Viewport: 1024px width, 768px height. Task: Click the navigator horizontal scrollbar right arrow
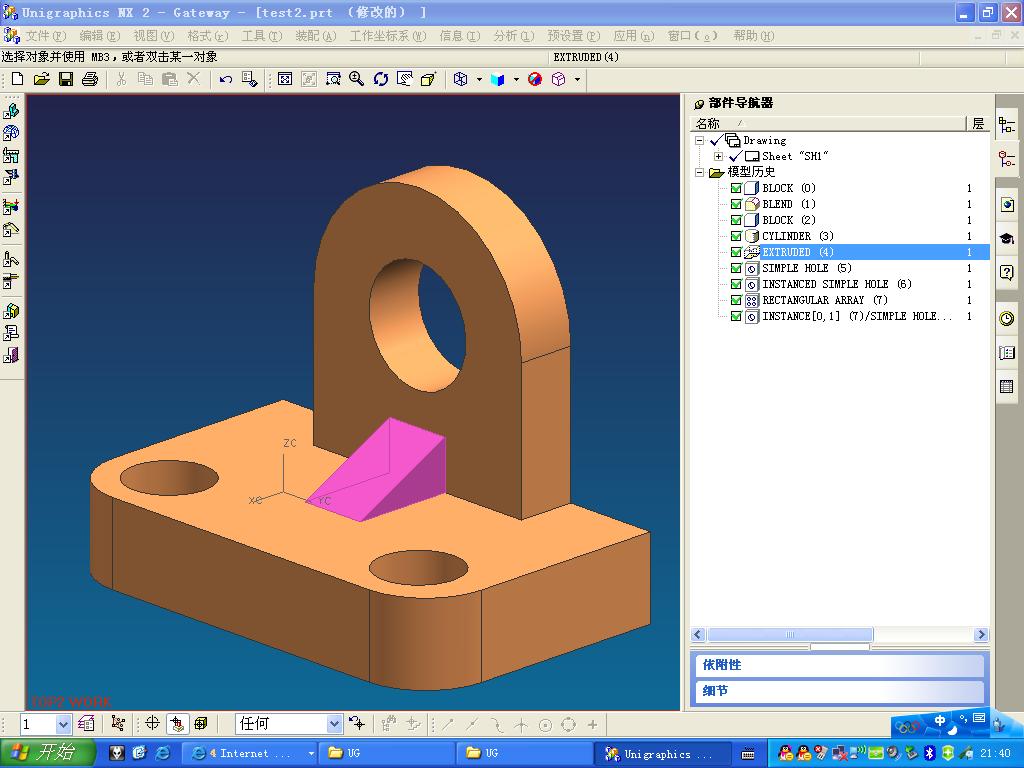tap(981, 635)
